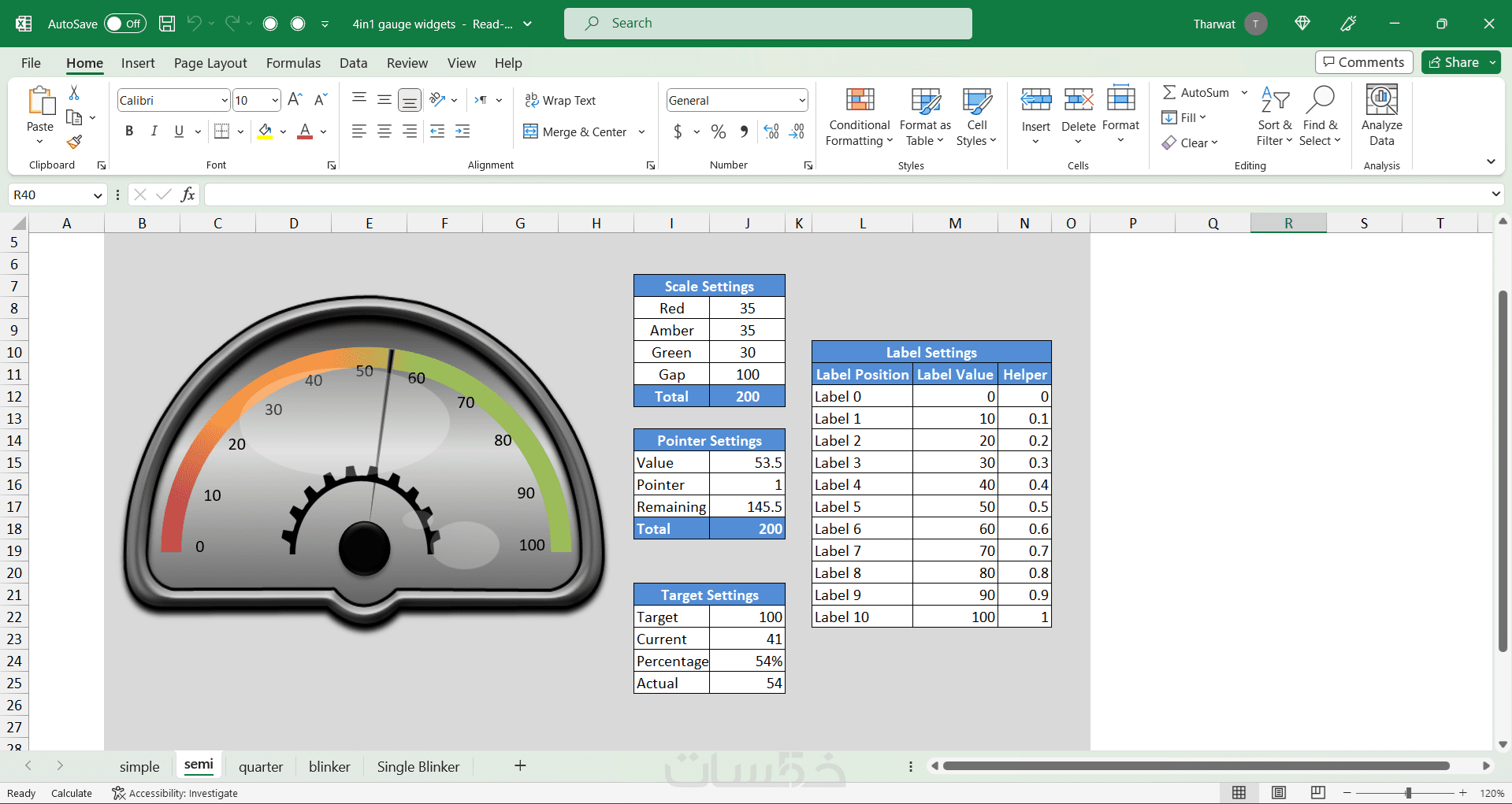Click the Wrap Text button
Screen dimensions: 1512x804
[x=560, y=100]
